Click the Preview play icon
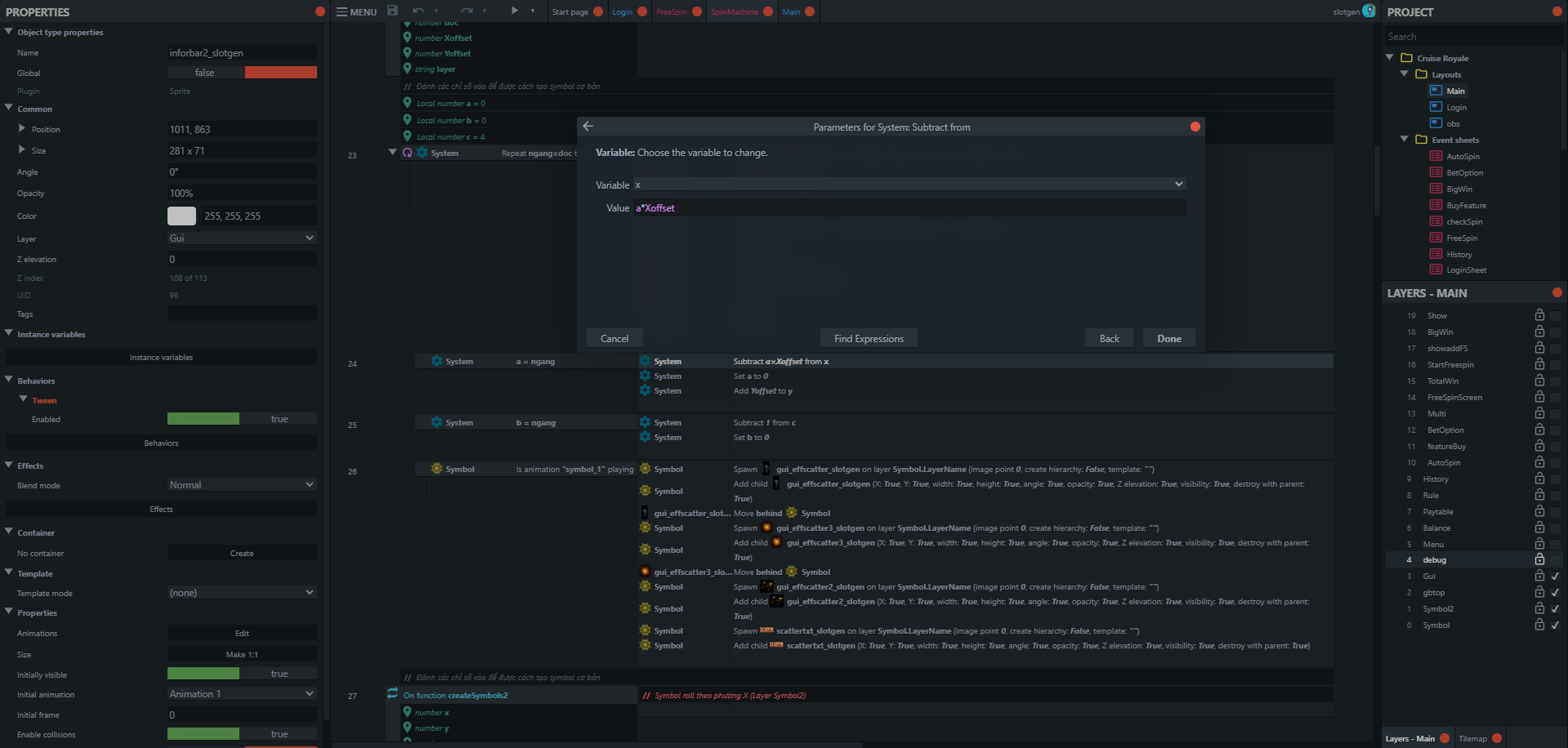The height and width of the screenshot is (748, 1568). pos(515,11)
